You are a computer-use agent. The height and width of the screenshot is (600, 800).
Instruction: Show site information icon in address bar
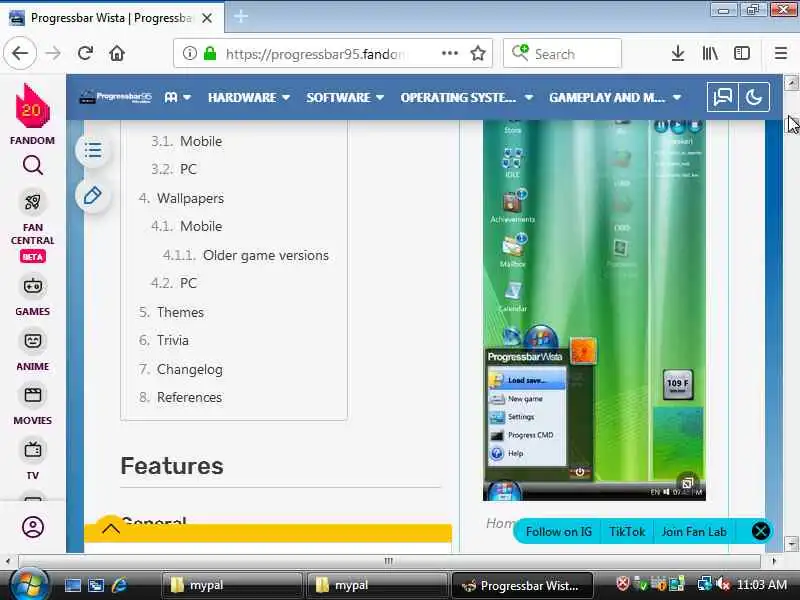click(x=189, y=53)
